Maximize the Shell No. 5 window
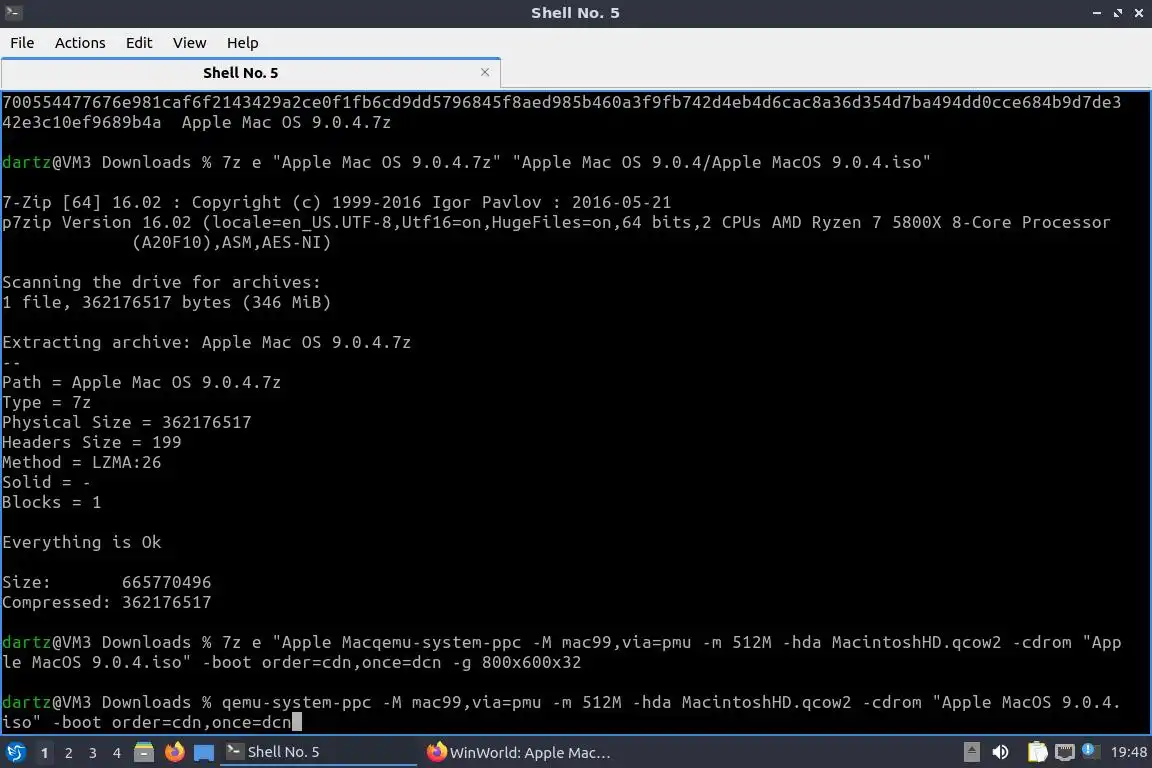 point(1118,13)
